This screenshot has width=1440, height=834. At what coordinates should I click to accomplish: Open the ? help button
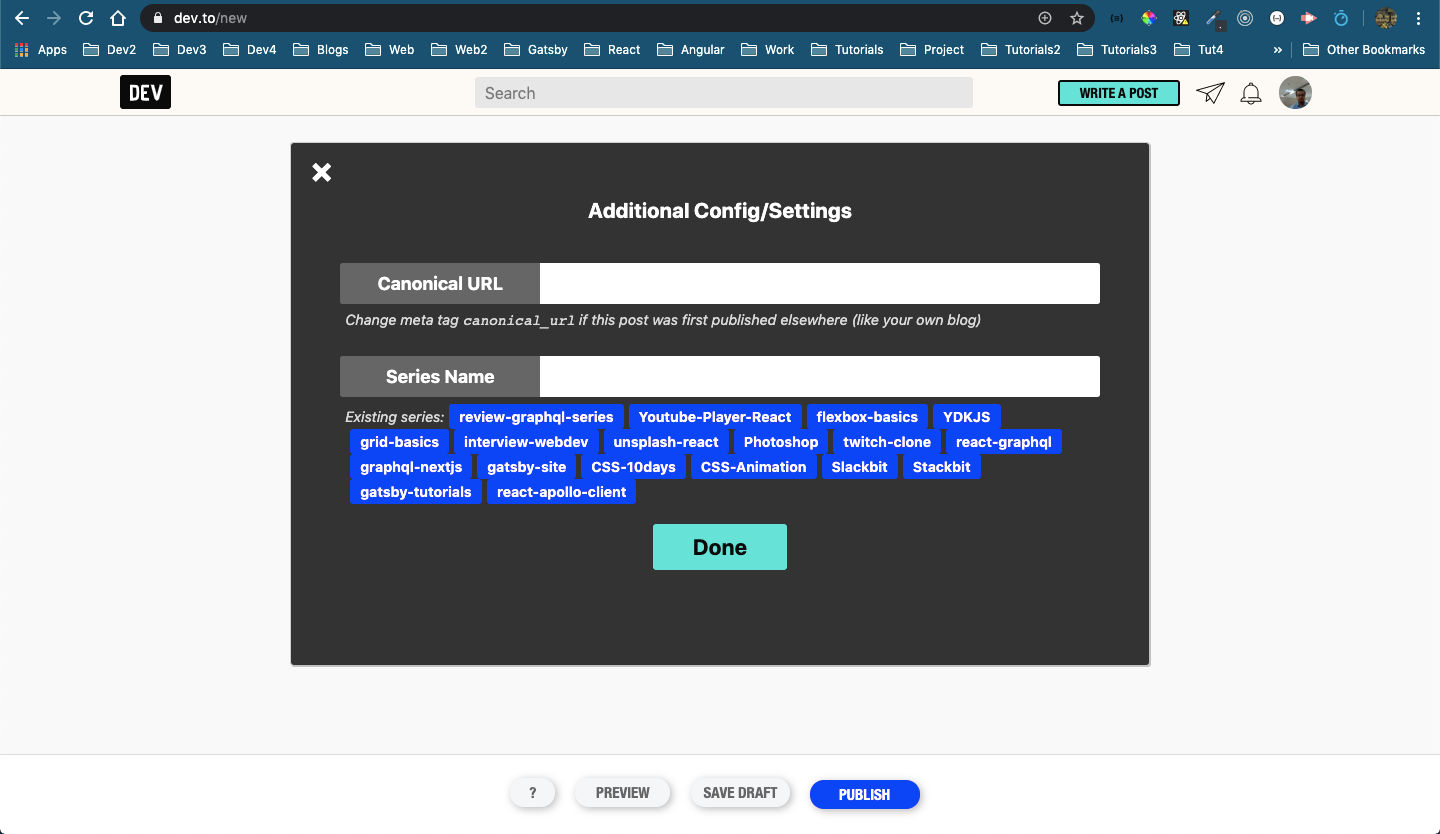(532, 793)
